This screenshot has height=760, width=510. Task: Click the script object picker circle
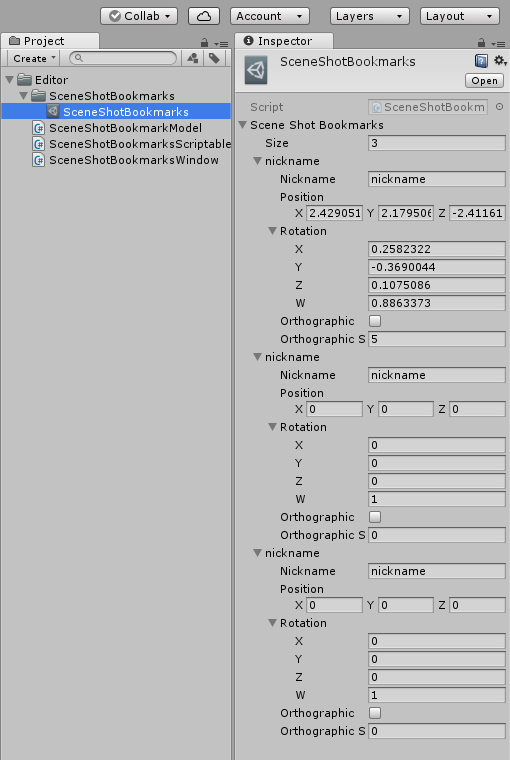pyautogui.click(x=499, y=107)
